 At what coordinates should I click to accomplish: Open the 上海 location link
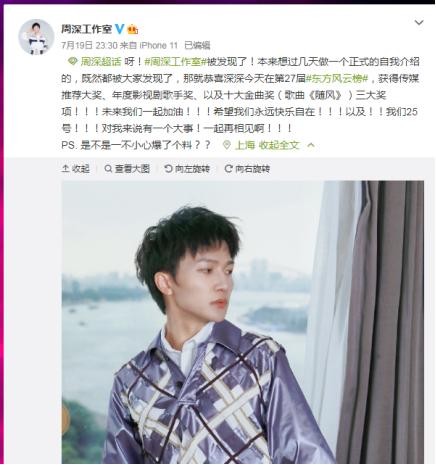tap(245, 145)
